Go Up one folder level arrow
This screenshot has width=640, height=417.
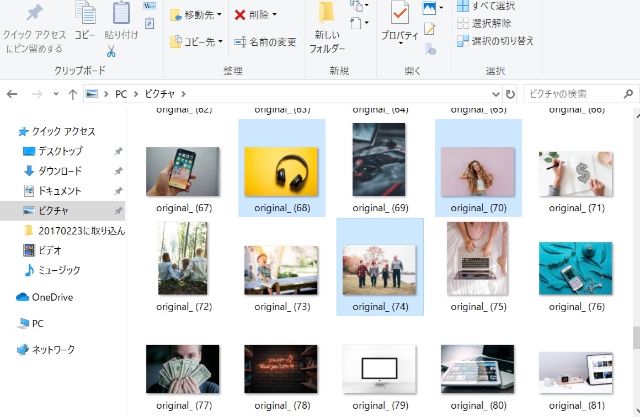(x=73, y=94)
